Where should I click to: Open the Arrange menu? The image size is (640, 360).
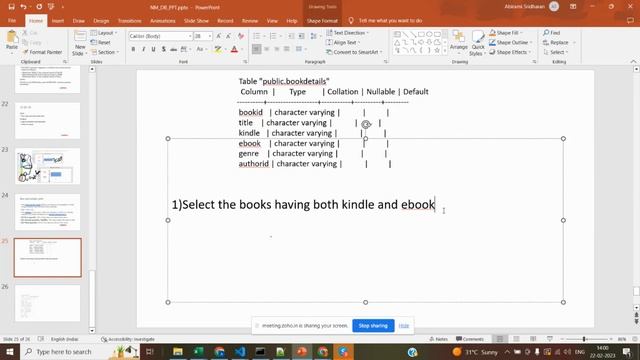click(458, 41)
